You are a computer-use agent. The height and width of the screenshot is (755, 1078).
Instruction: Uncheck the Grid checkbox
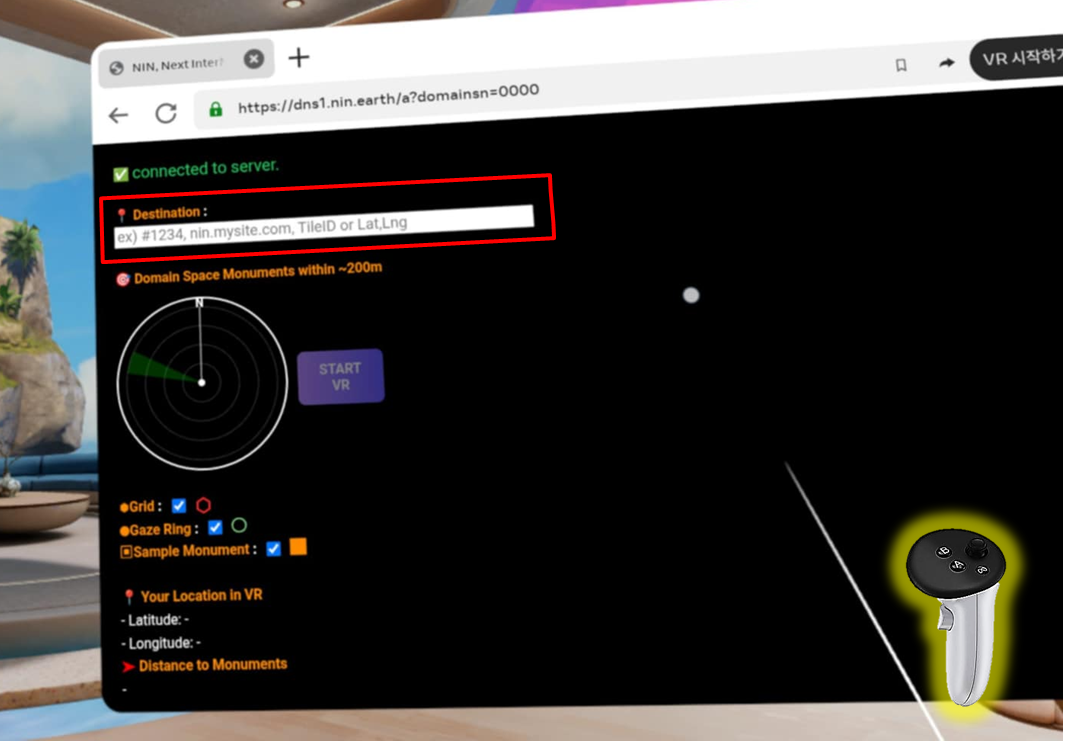(179, 506)
